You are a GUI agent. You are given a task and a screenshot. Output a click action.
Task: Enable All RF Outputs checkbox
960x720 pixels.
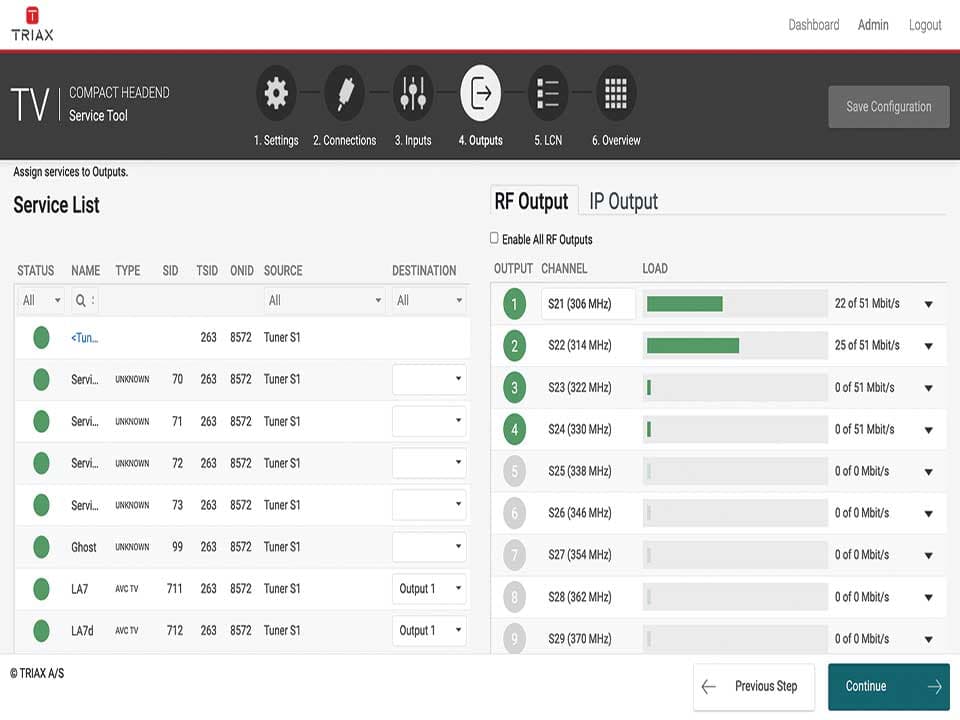pos(494,239)
